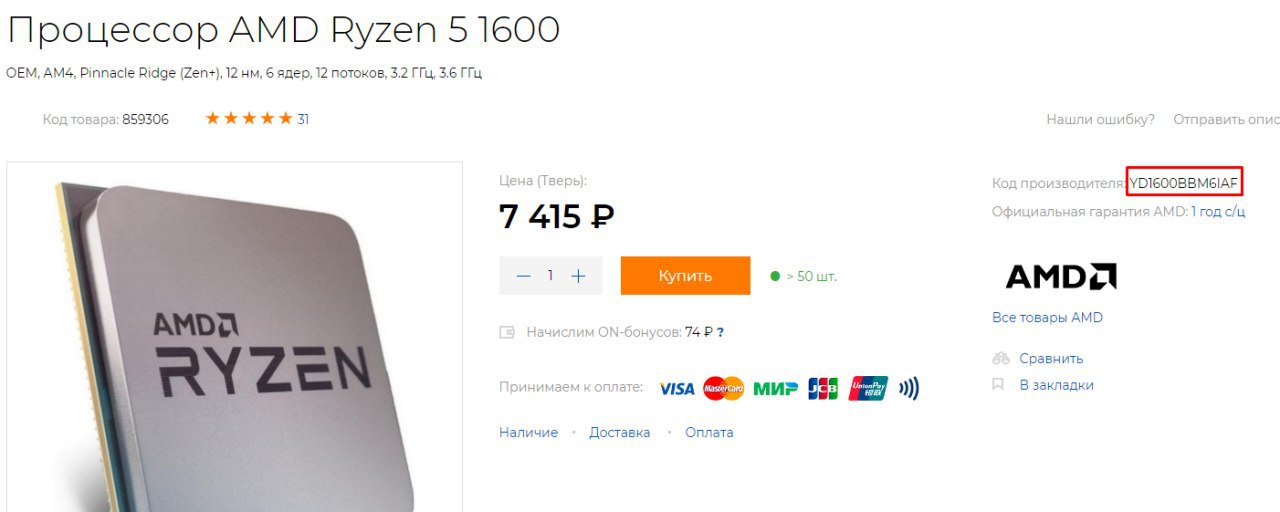The height and width of the screenshot is (512, 1280).
Task: Click the contactless payment icon
Action: point(908,388)
